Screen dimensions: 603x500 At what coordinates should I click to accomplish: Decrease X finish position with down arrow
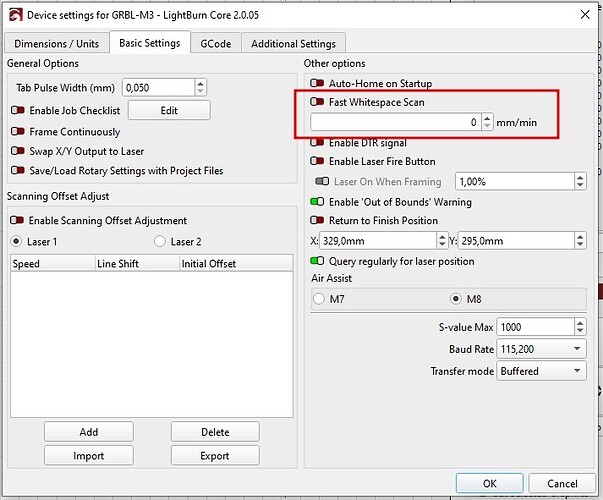coord(442,245)
